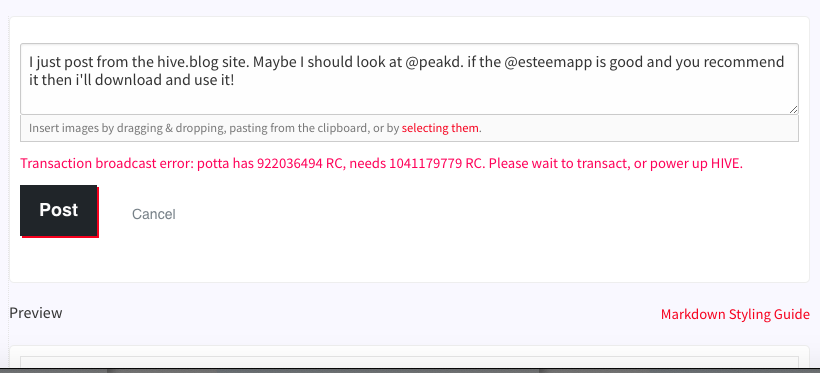Open the 'selecting them' image picker link
This screenshot has height=373, width=820.
click(440, 128)
